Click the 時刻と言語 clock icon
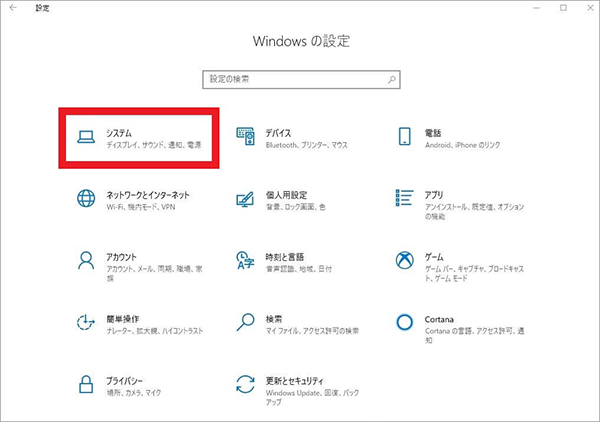Viewport: 600px width, 422px height. (245, 260)
